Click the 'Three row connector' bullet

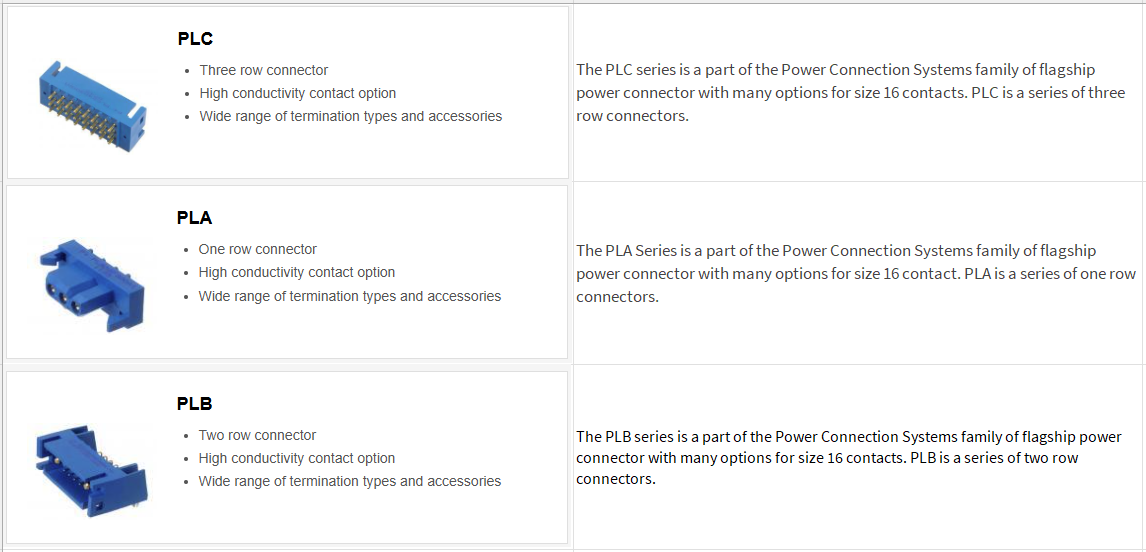tap(263, 70)
